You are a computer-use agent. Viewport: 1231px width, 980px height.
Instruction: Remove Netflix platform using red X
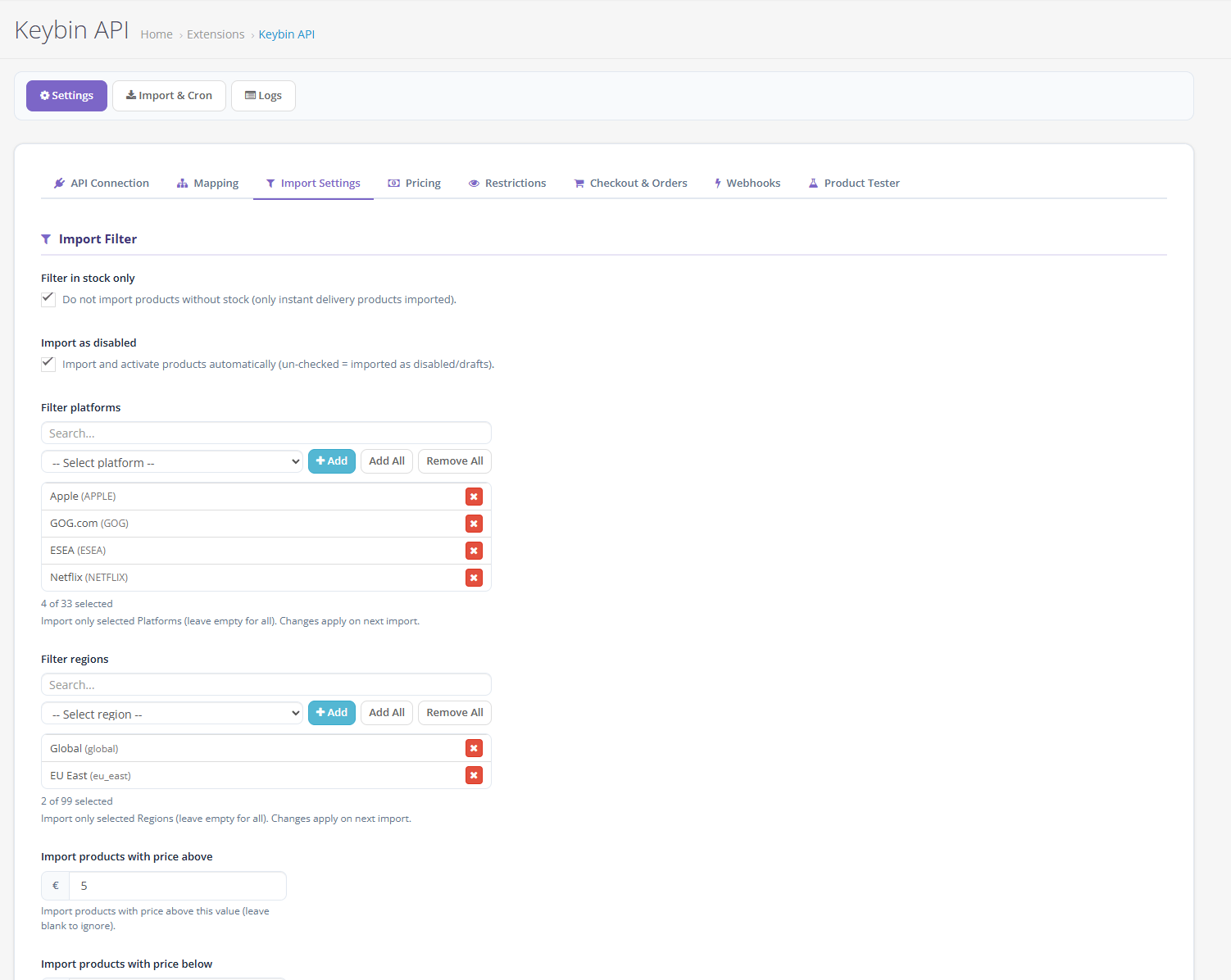pos(474,578)
